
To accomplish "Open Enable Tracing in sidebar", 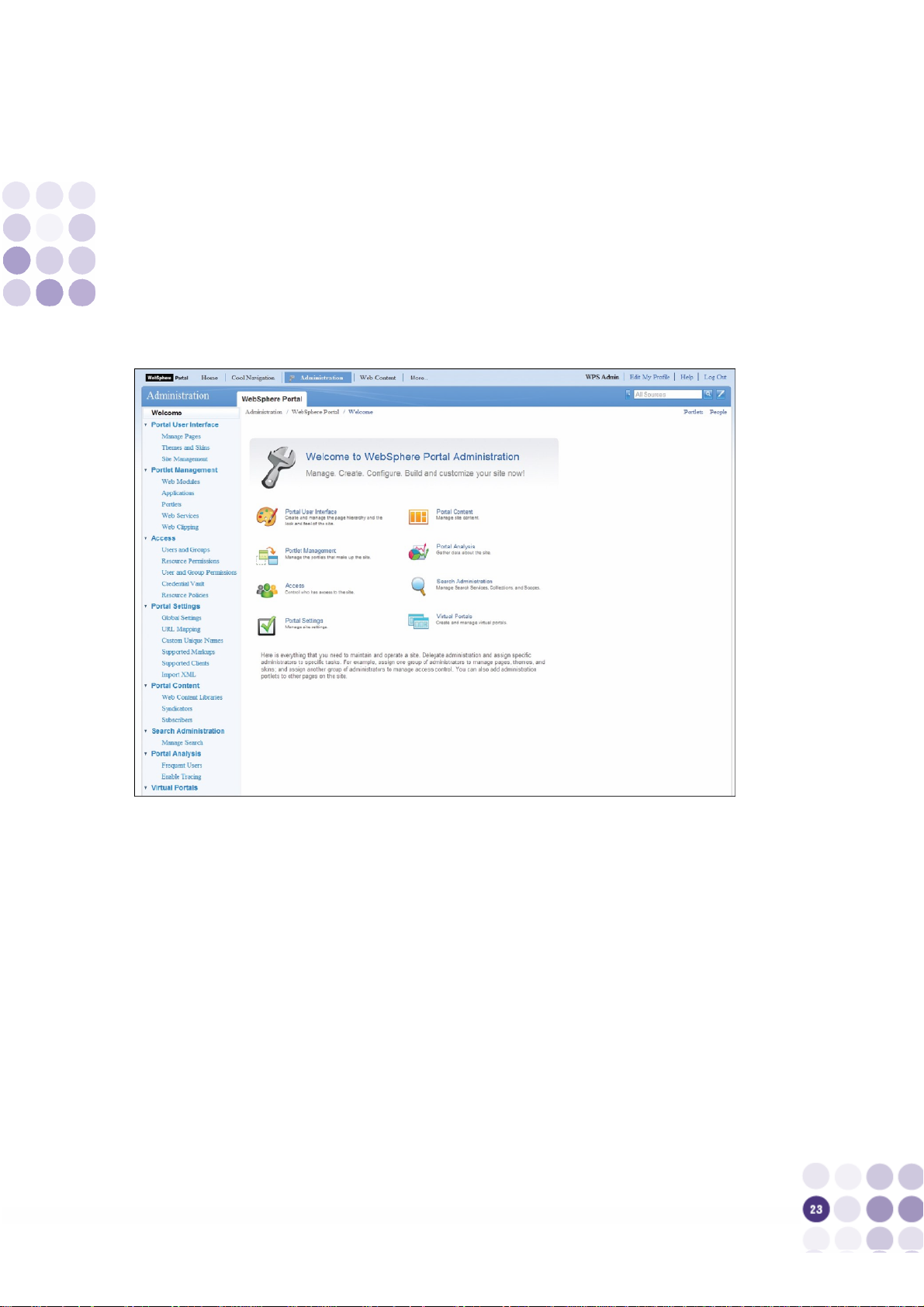I will (182, 776).
